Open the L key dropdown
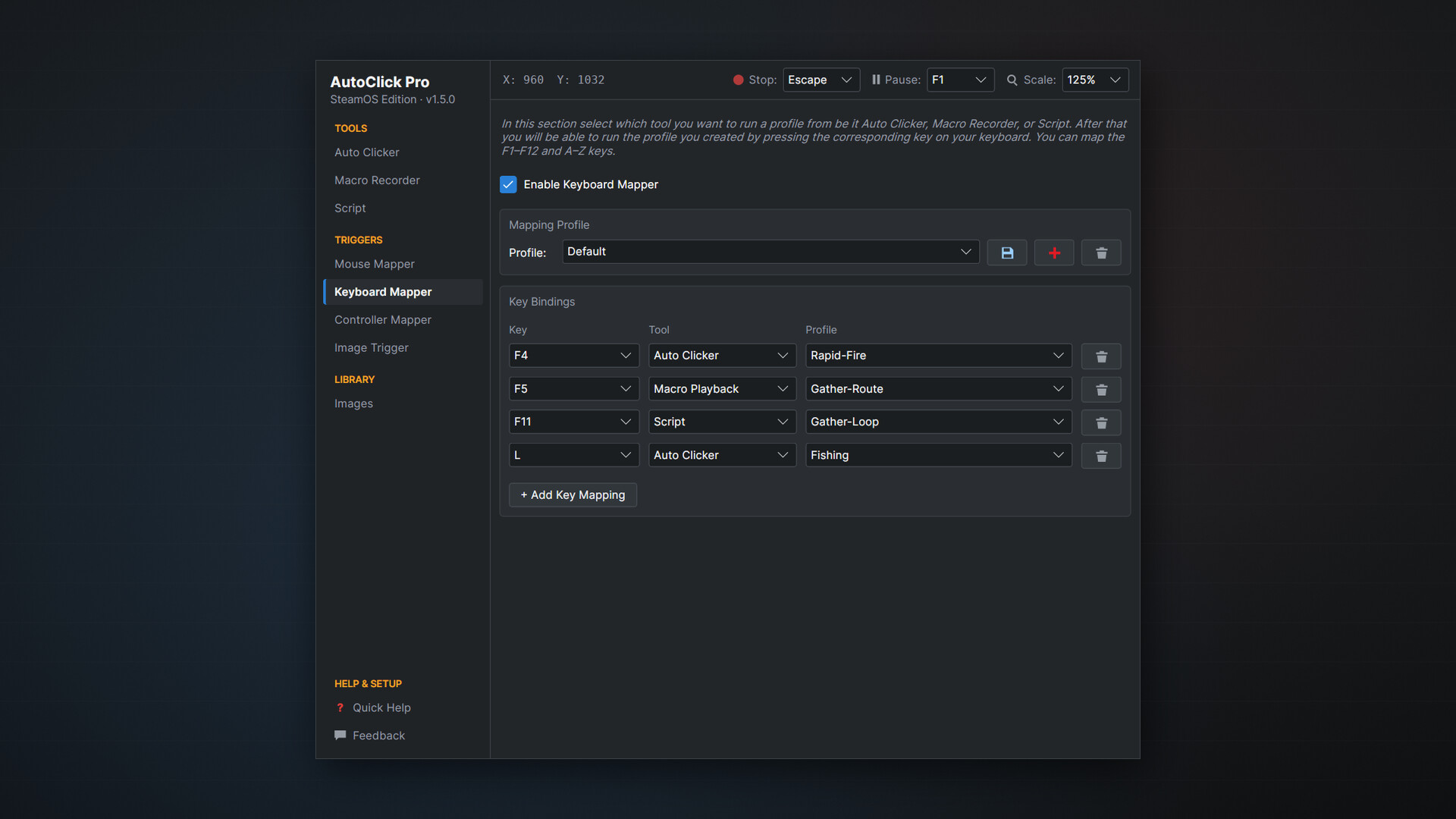This screenshot has width=1456, height=819. [x=573, y=455]
